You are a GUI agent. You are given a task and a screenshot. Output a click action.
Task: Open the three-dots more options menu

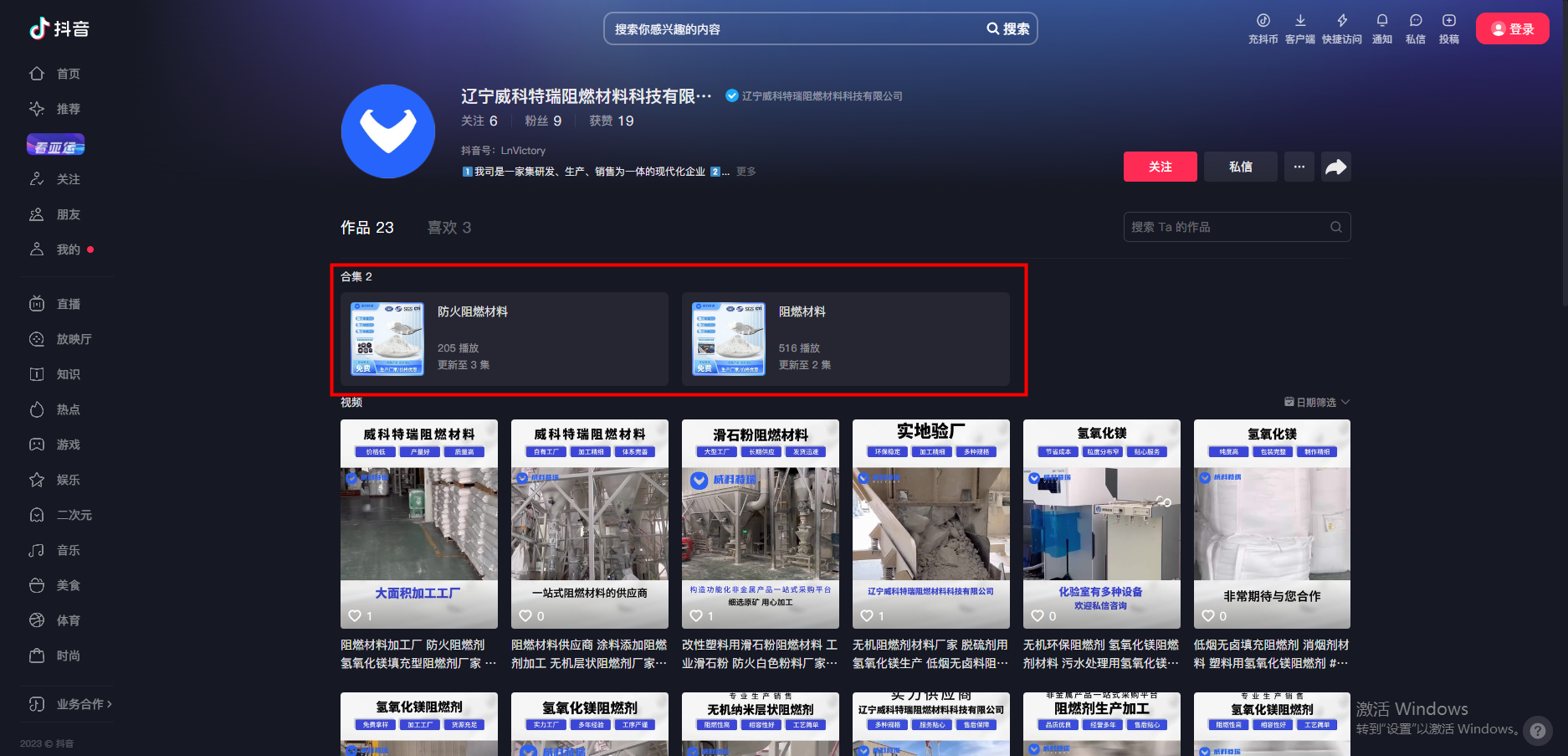[1299, 167]
